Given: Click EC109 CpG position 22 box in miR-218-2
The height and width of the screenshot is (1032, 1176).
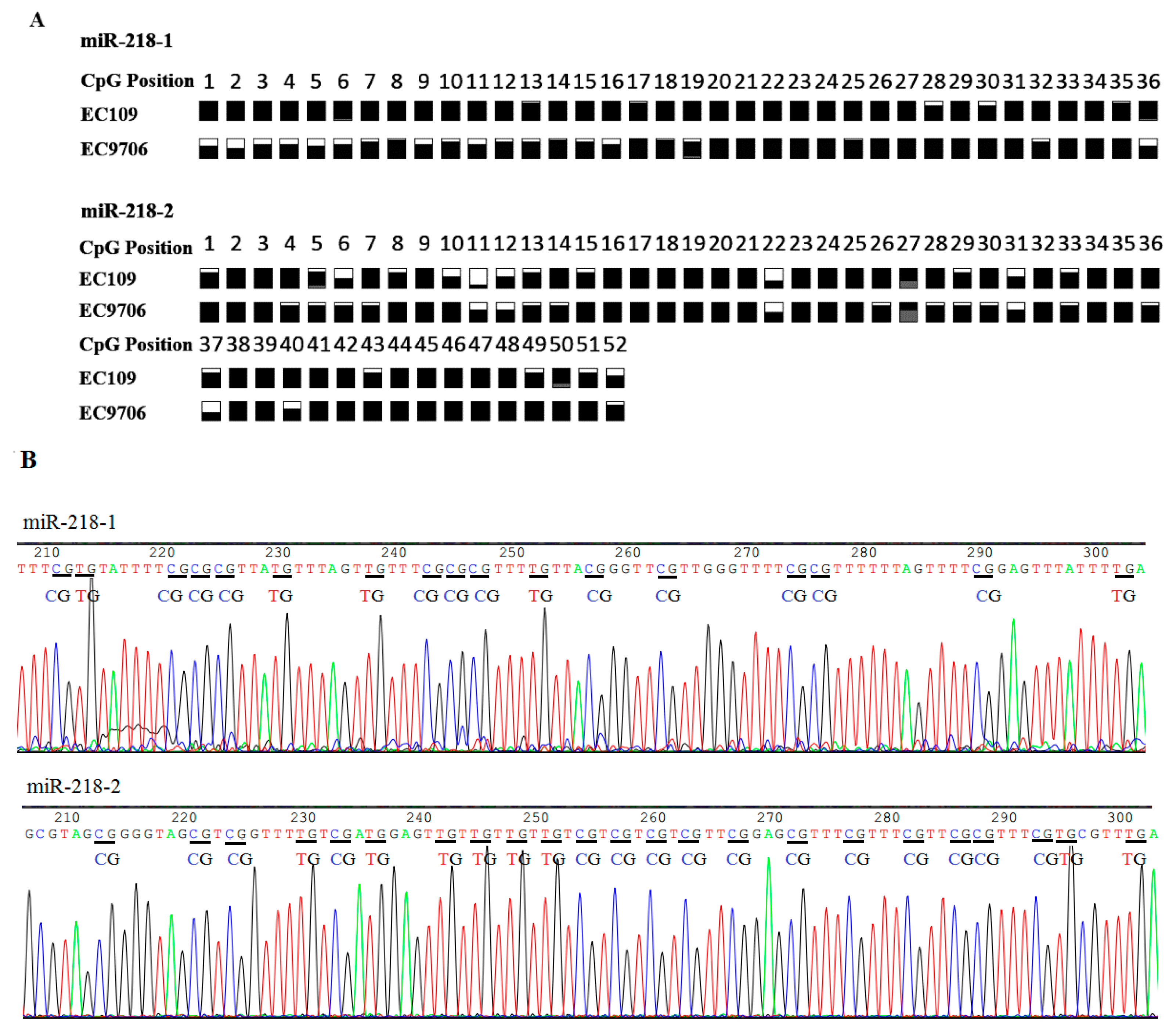Looking at the screenshot, I should 773,278.
